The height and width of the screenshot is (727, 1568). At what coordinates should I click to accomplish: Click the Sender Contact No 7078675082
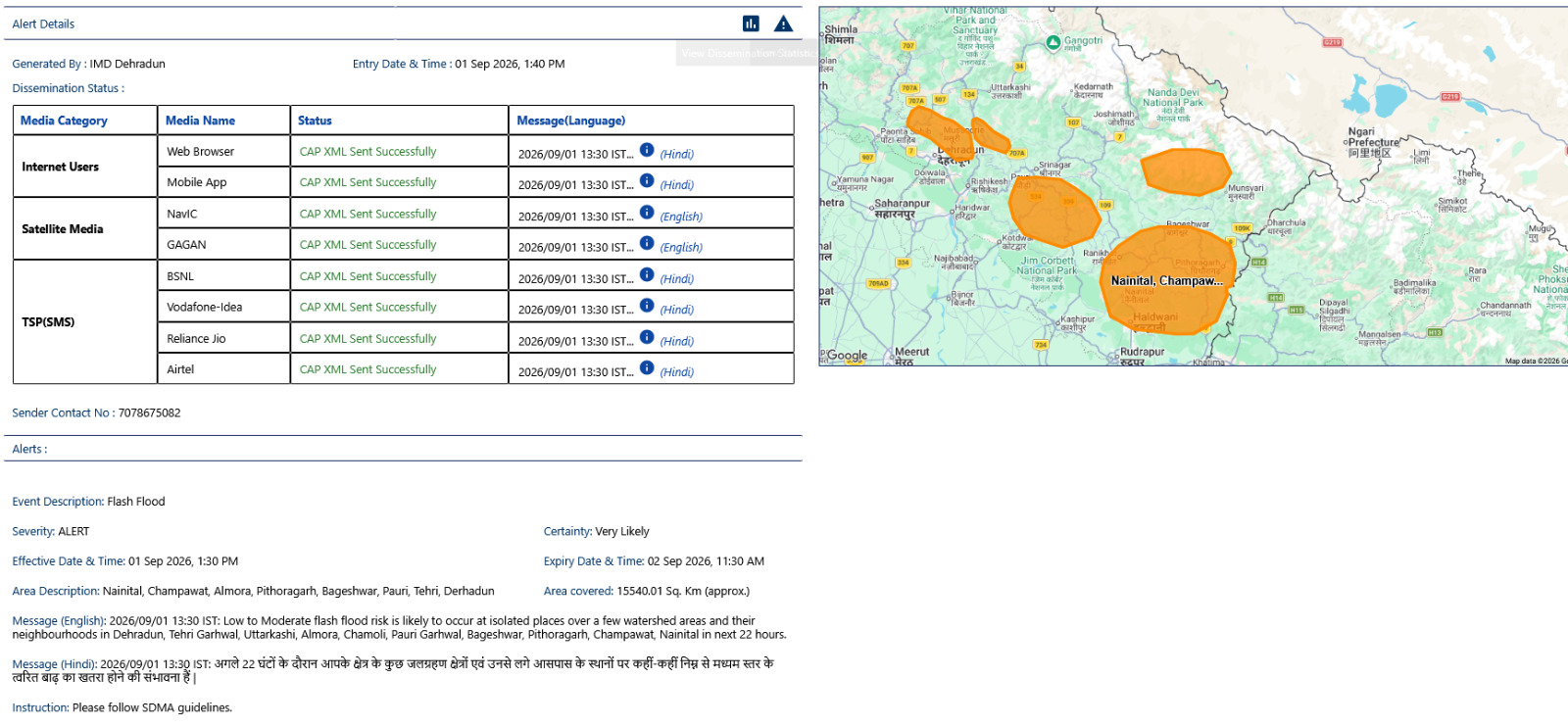tap(96, 412)
